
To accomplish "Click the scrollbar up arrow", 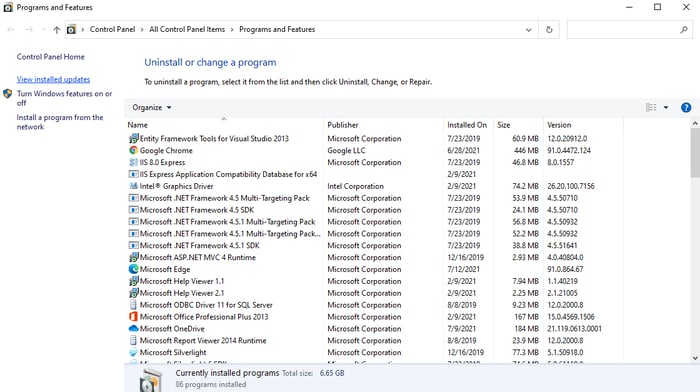I will tap(695, 123).
